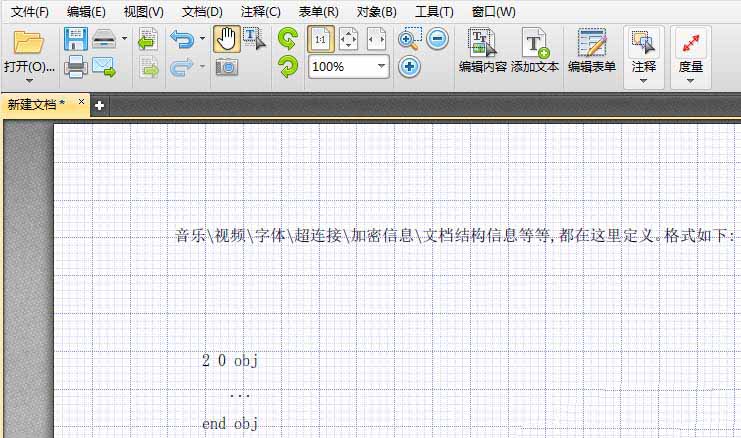This screenshot has height=438, width=741.
Task: Click the Print icon
Action: point(75,68)
